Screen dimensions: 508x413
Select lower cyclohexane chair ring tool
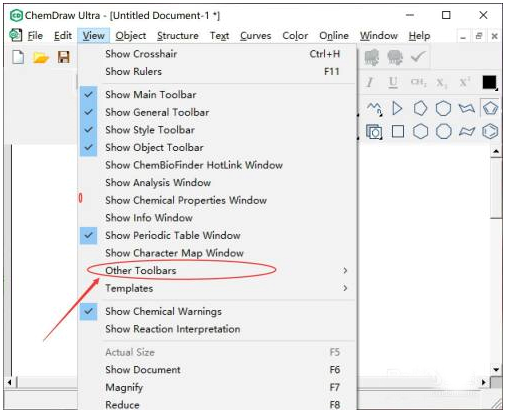click(467, 132)
